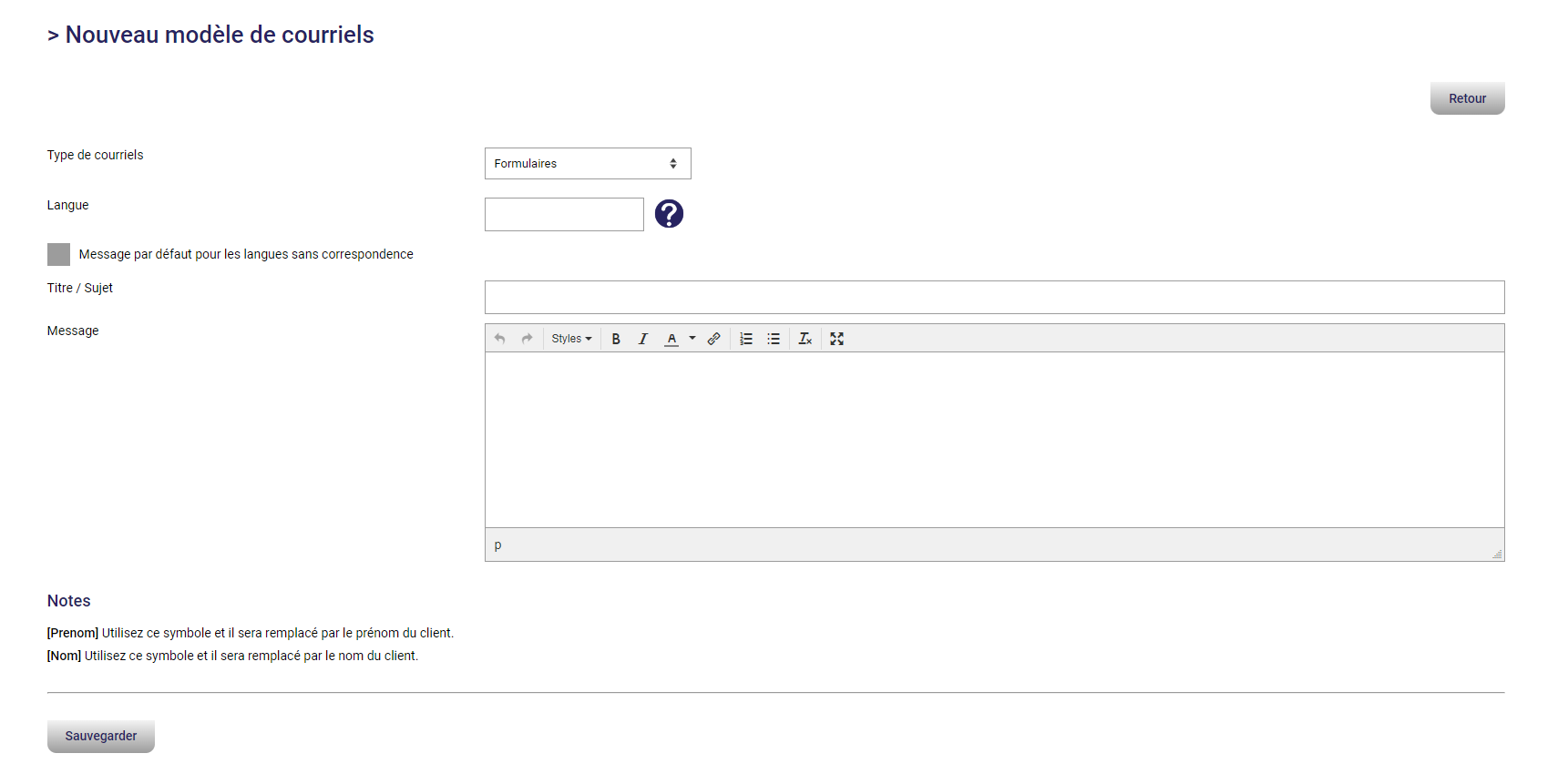Insert a bulleted list

(x=774, y=339)
